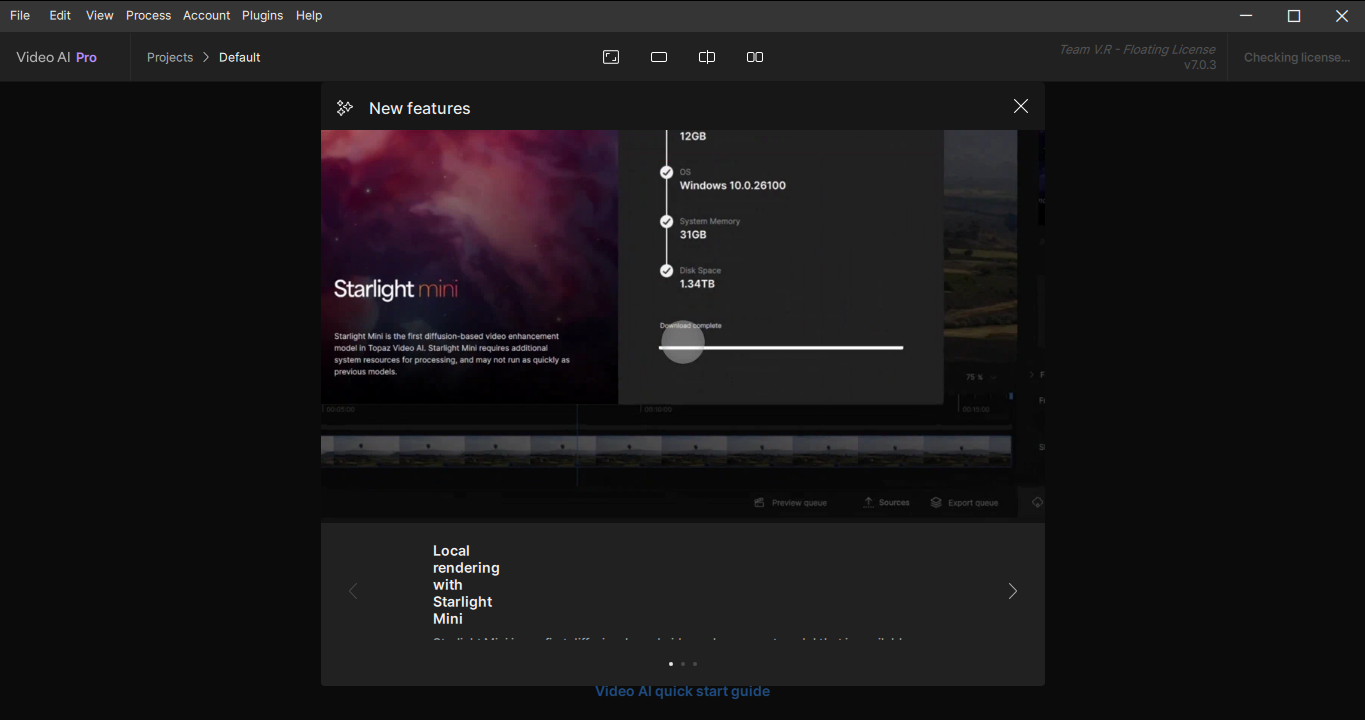Open the File menu

coord(20,15)
